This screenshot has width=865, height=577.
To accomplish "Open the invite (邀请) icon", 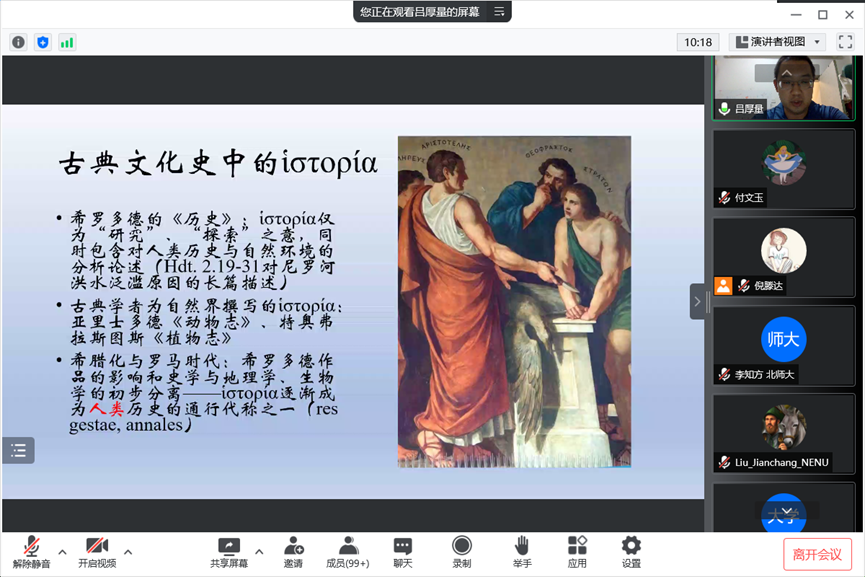I will pos(293,551).
